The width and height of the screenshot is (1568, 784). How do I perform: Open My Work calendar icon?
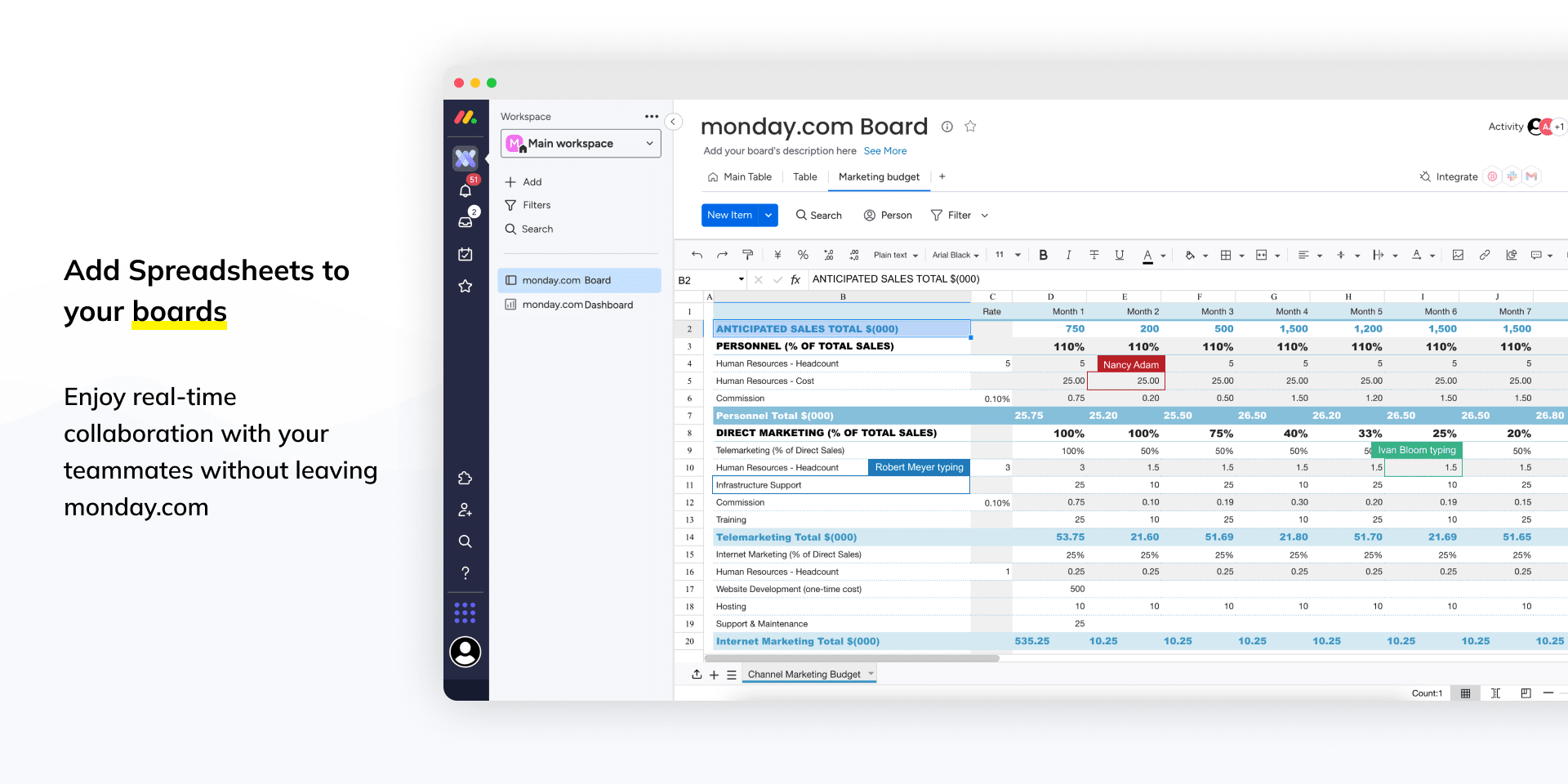tap(465, 254)
